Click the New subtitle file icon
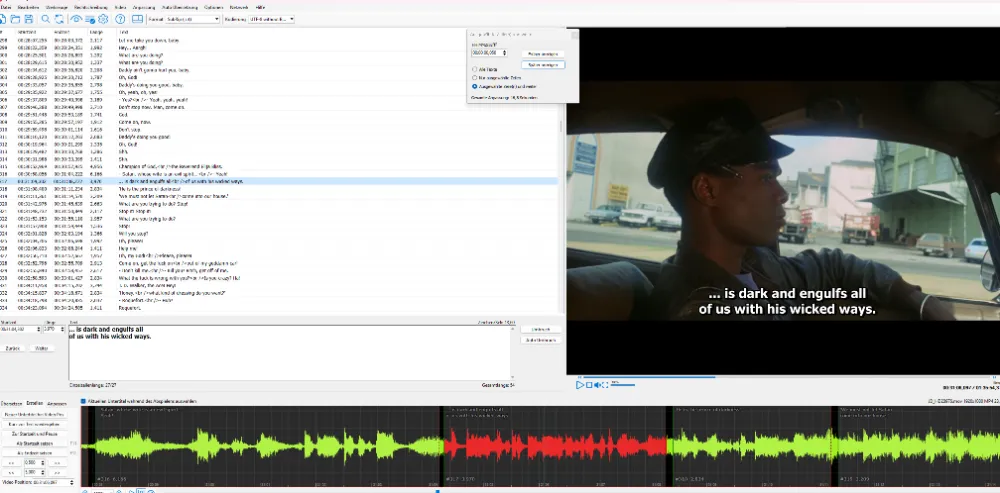1000x493 pixels. point(3,19)
